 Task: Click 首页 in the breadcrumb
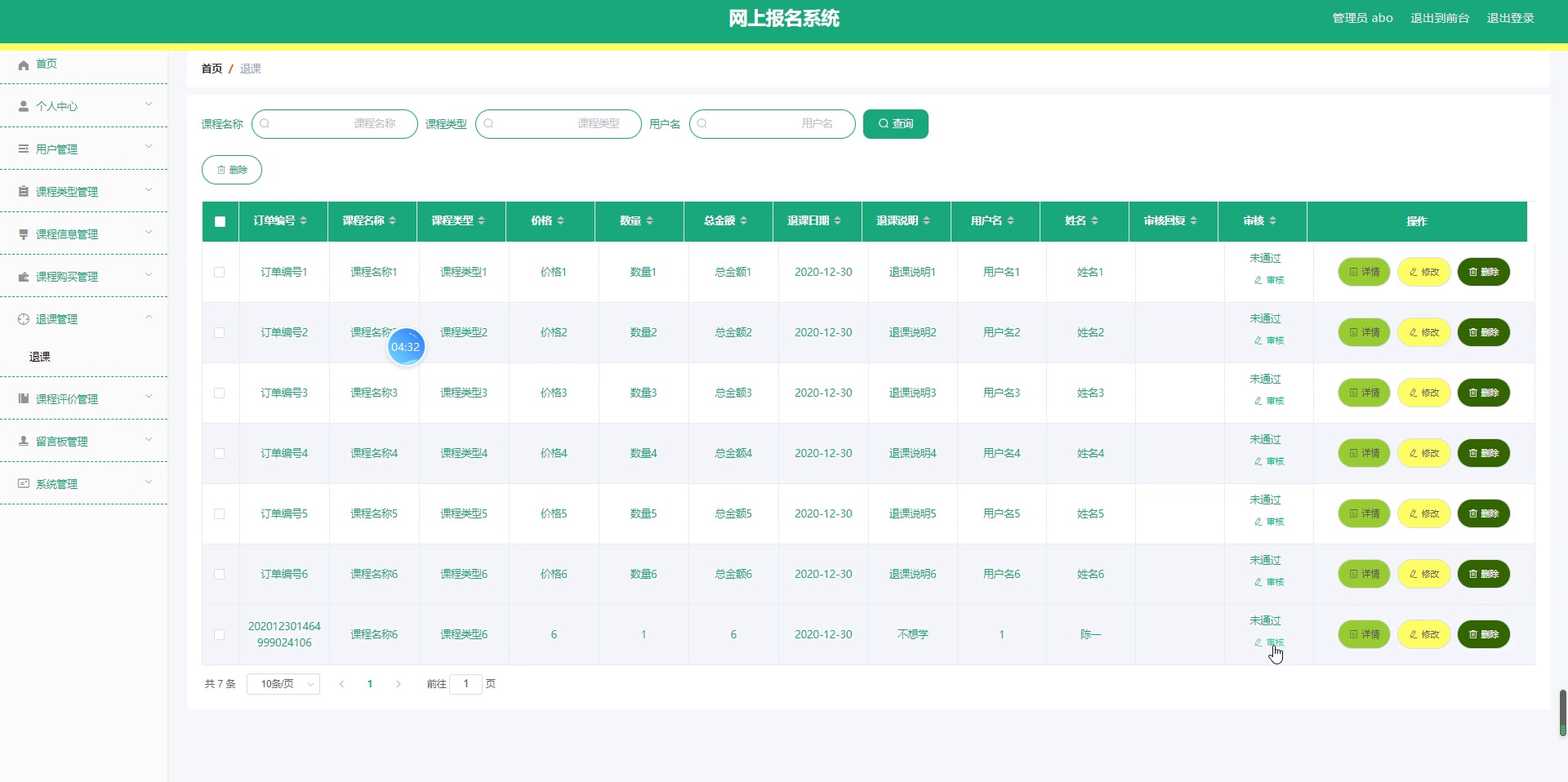tap(212, 69)
